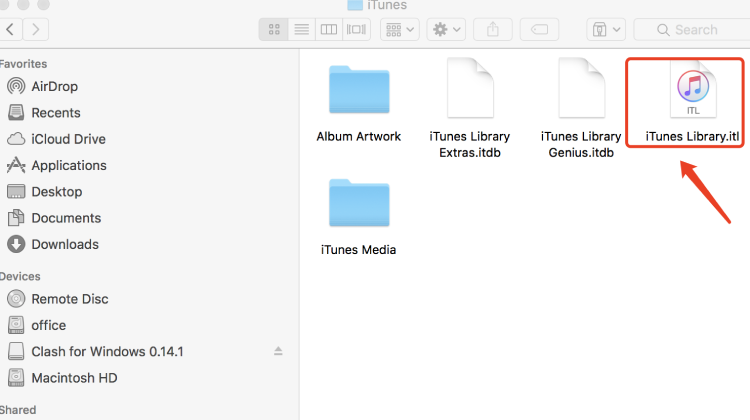The width and height of the screenshot is (750, 420).
Task: Open the gear Action menu
Action: coord(446,30)
